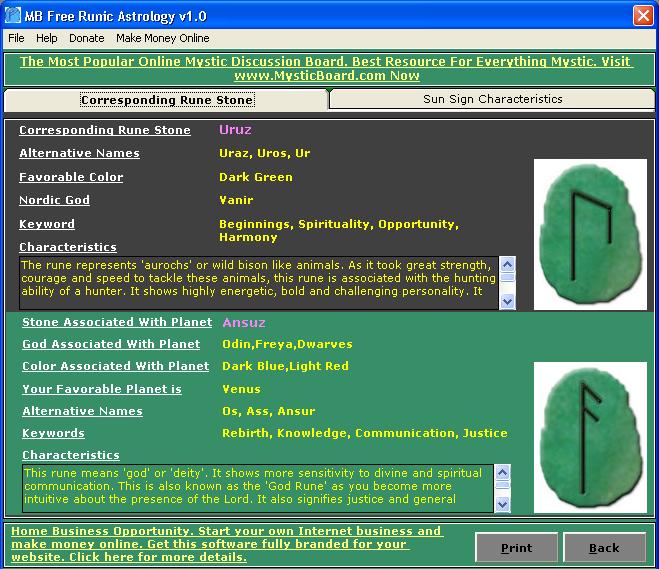Click 'Uraz, Uros, Ur' alternative names
Image resolution: width=659 pixels, height=569 pixels.
pos(264,153)
